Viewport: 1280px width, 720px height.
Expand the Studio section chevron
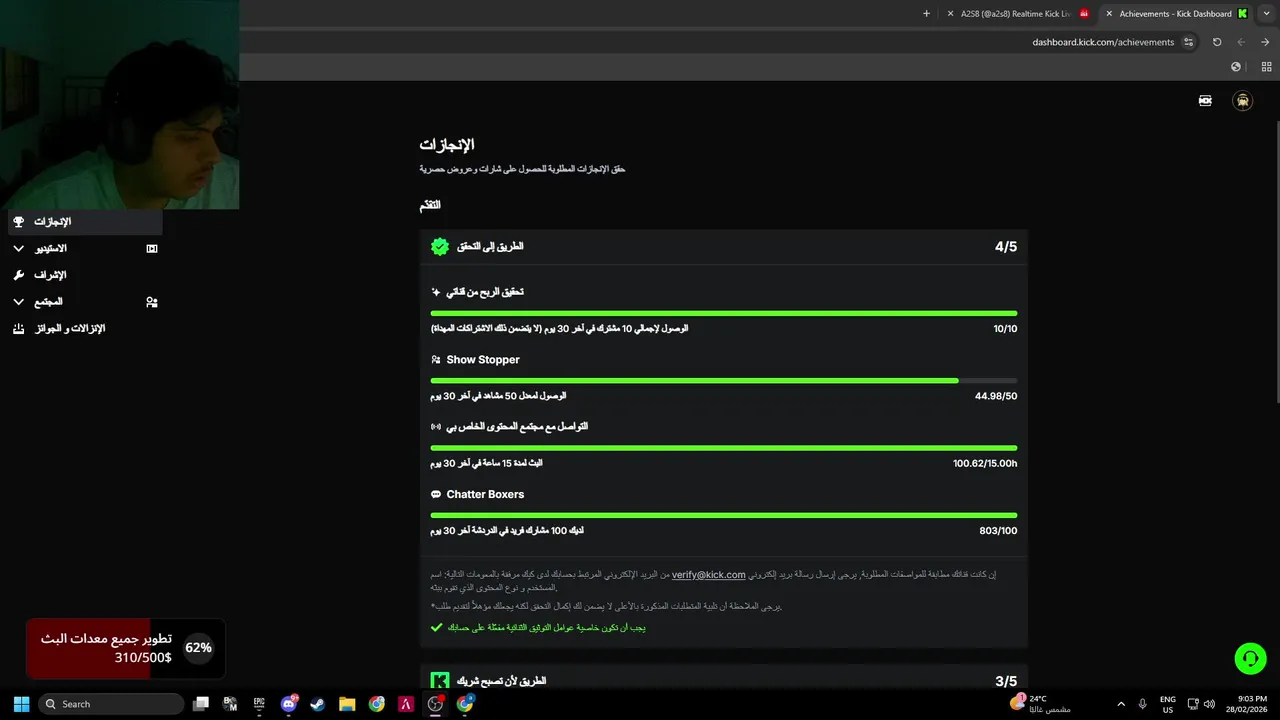click(x=18, y=249)
